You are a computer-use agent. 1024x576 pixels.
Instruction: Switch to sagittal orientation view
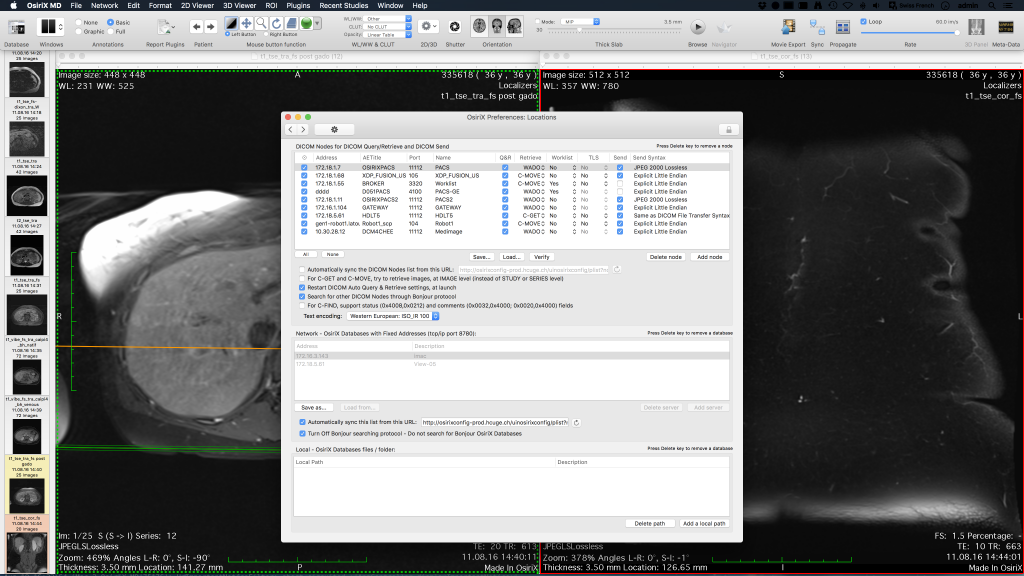(x=515, y=26)
